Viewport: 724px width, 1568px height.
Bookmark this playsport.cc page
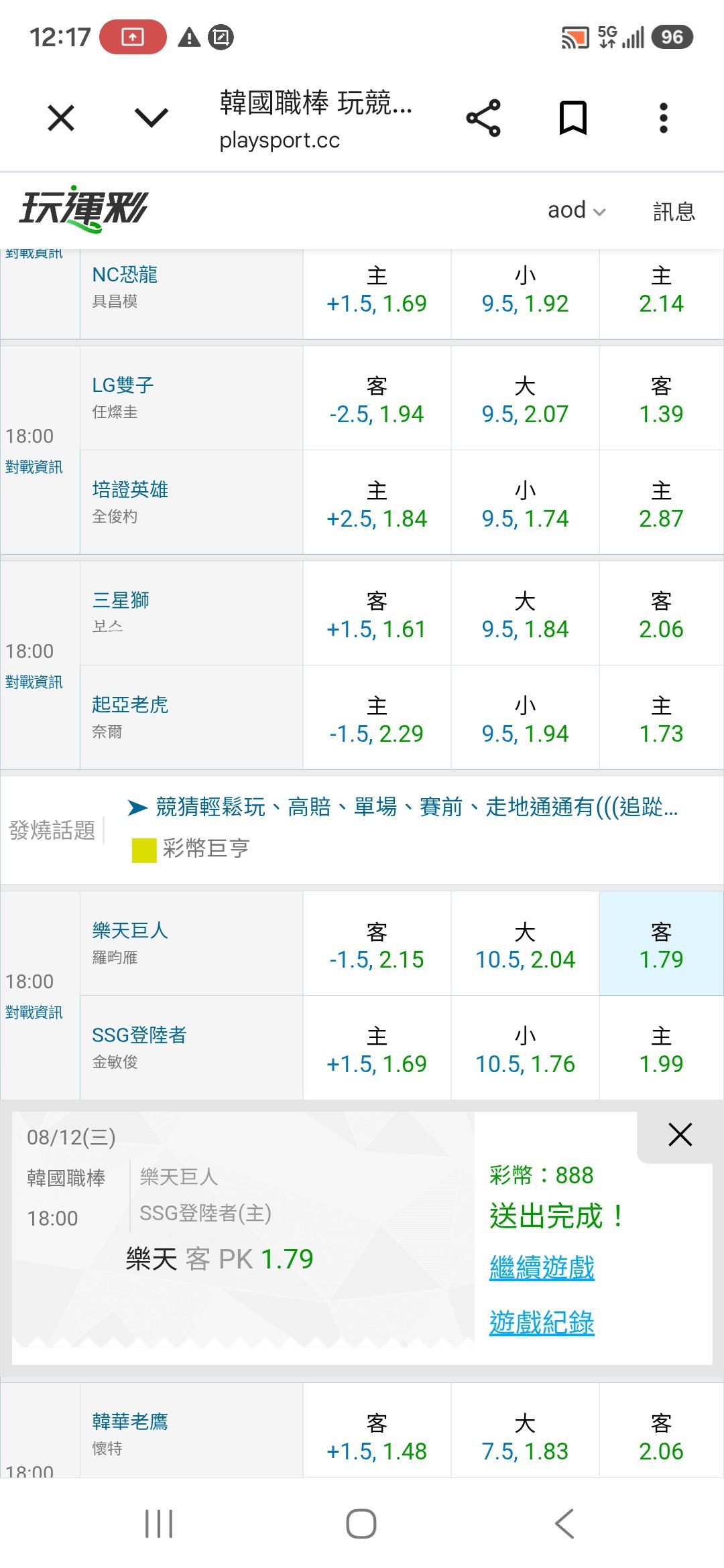point(573,119)
